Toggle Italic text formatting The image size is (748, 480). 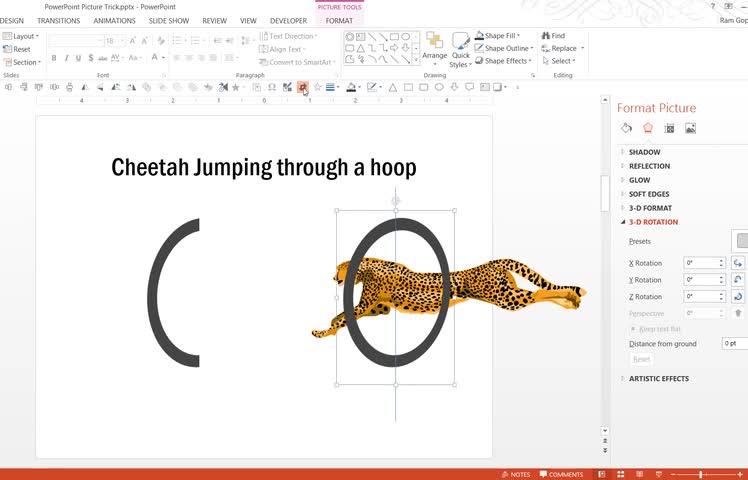point(67,58)
